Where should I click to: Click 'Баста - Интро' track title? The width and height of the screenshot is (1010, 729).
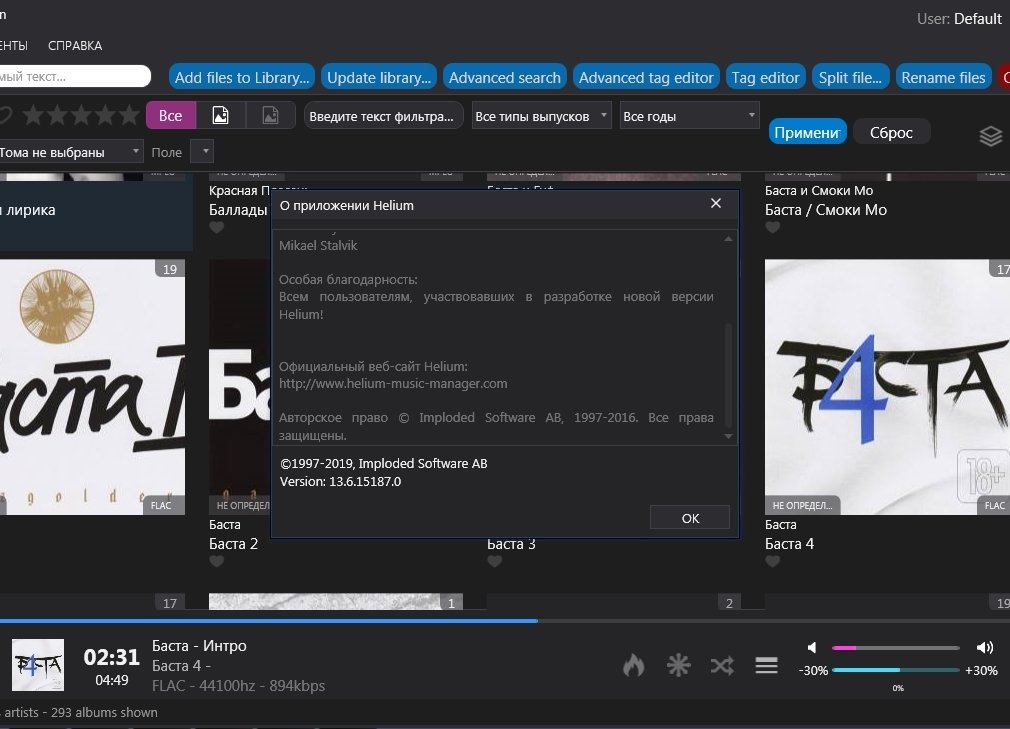199,645
